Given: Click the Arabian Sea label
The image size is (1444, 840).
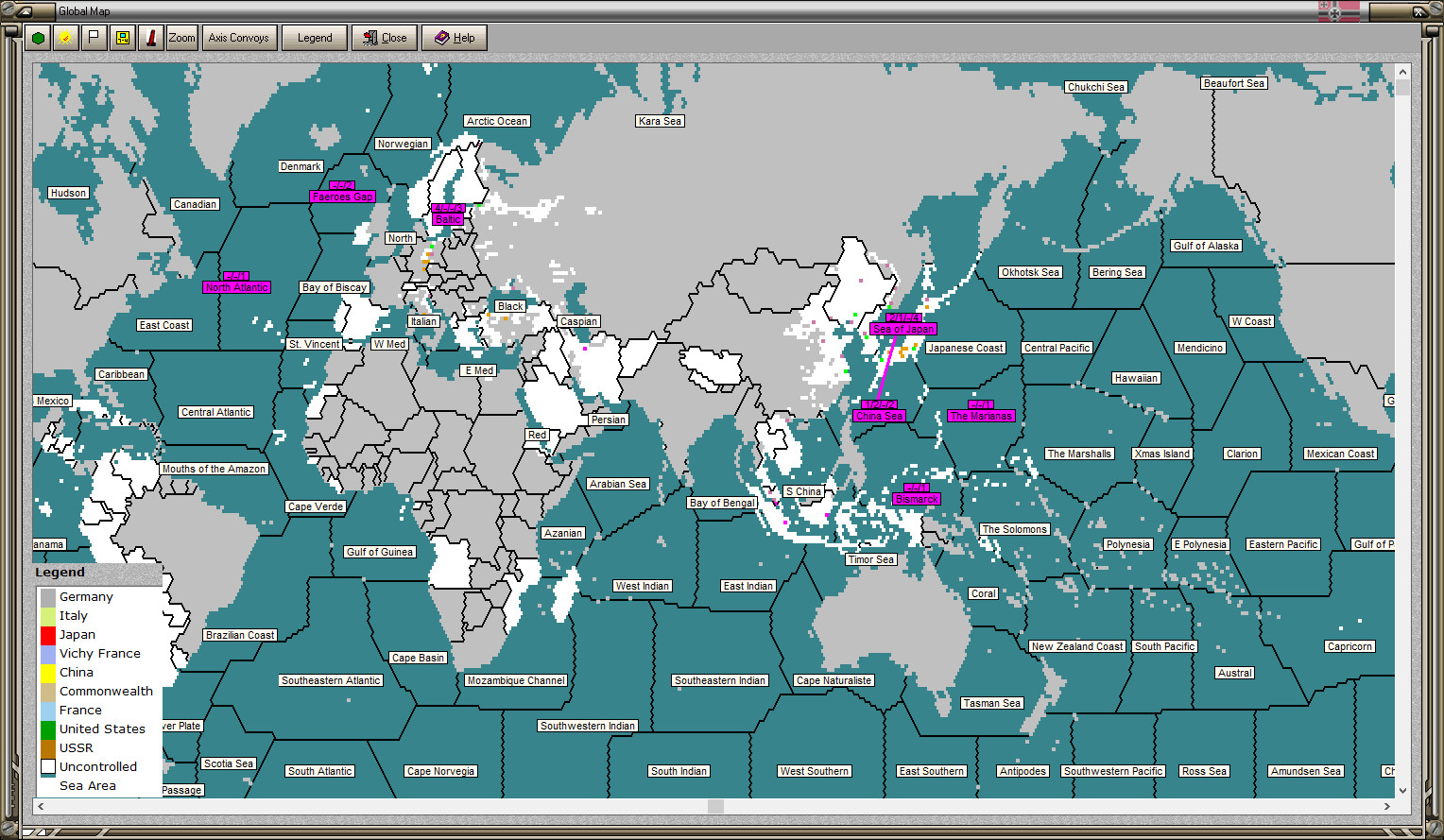Looking at the screenshot, I should [x=618, y=484].
